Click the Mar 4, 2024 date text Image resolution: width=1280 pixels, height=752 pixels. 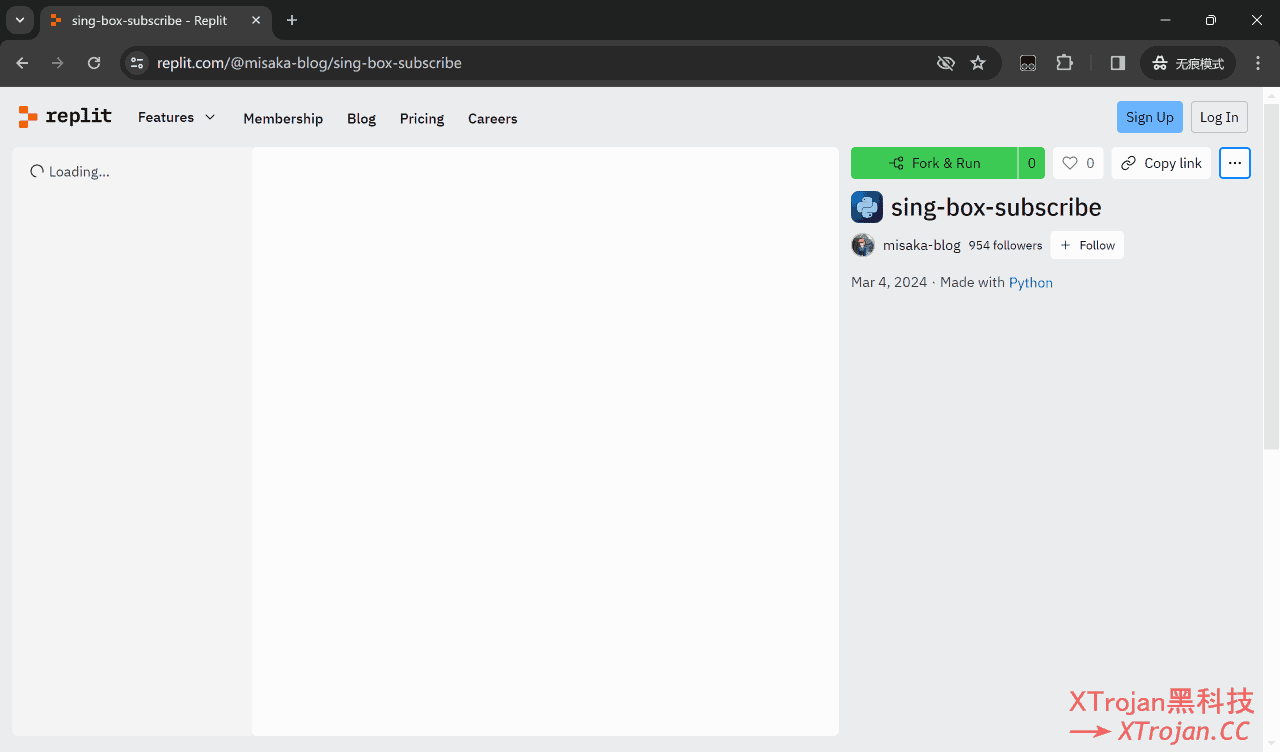click(x=889, y=283)
